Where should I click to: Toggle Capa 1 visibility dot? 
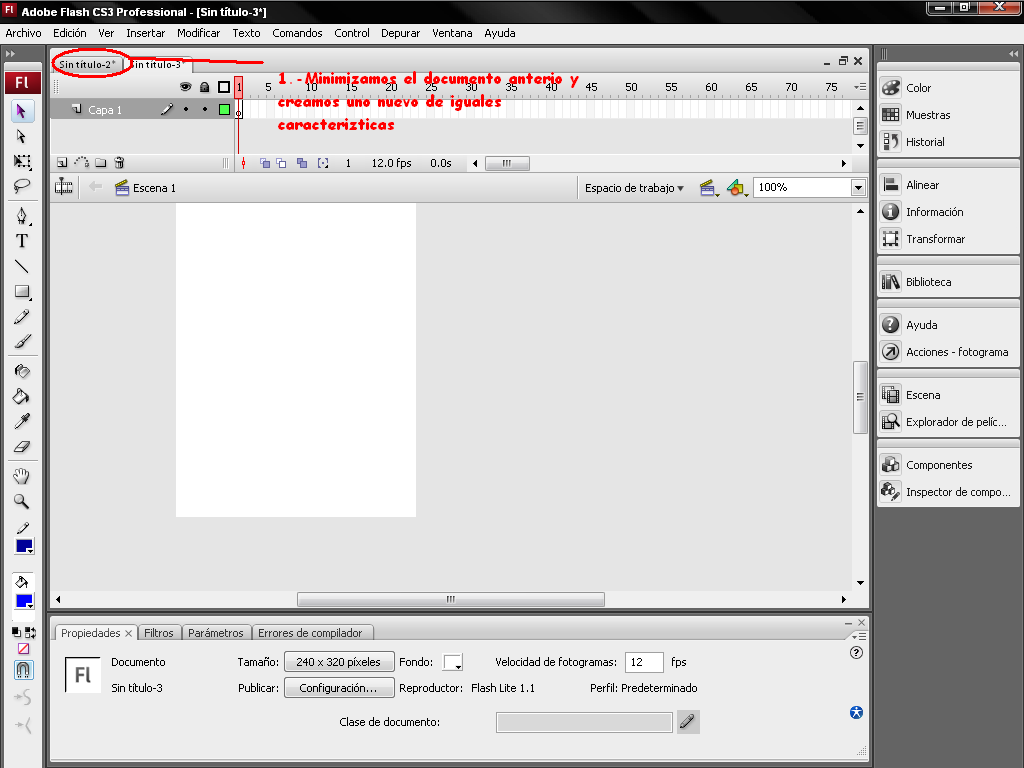coord(186,110)
